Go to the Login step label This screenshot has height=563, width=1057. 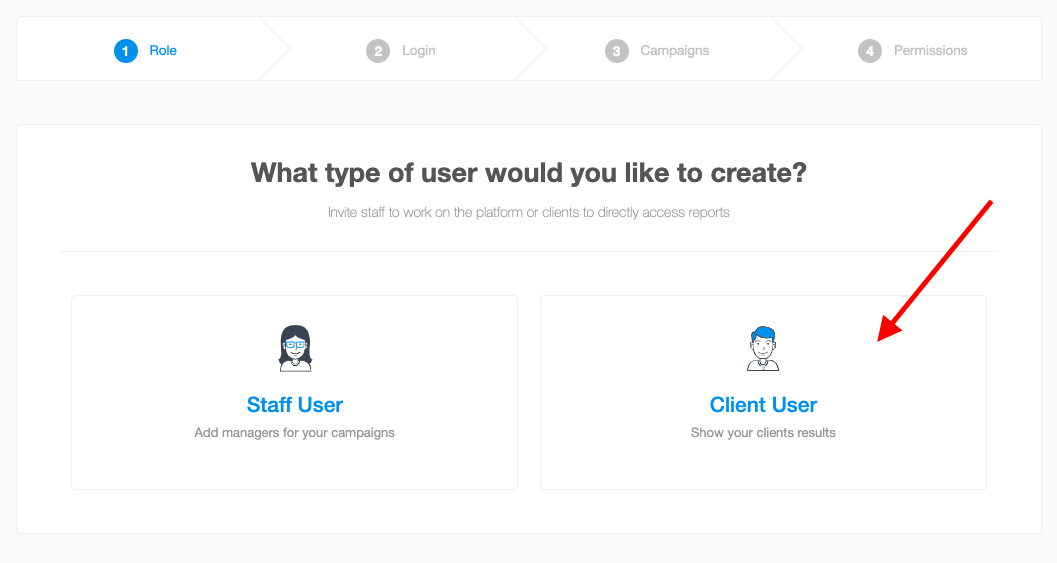tap(419, 51)
